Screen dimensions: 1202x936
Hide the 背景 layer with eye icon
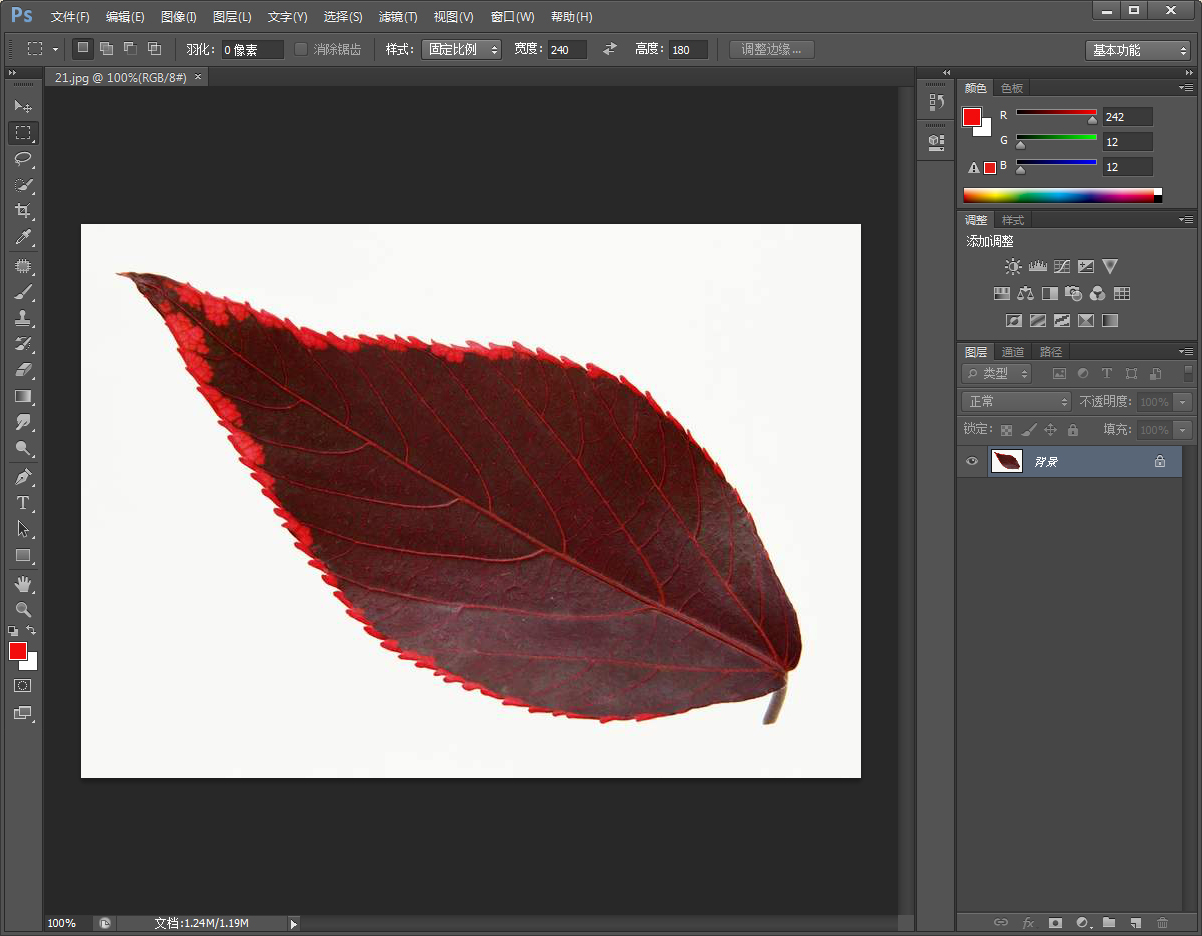pos(971,461)
